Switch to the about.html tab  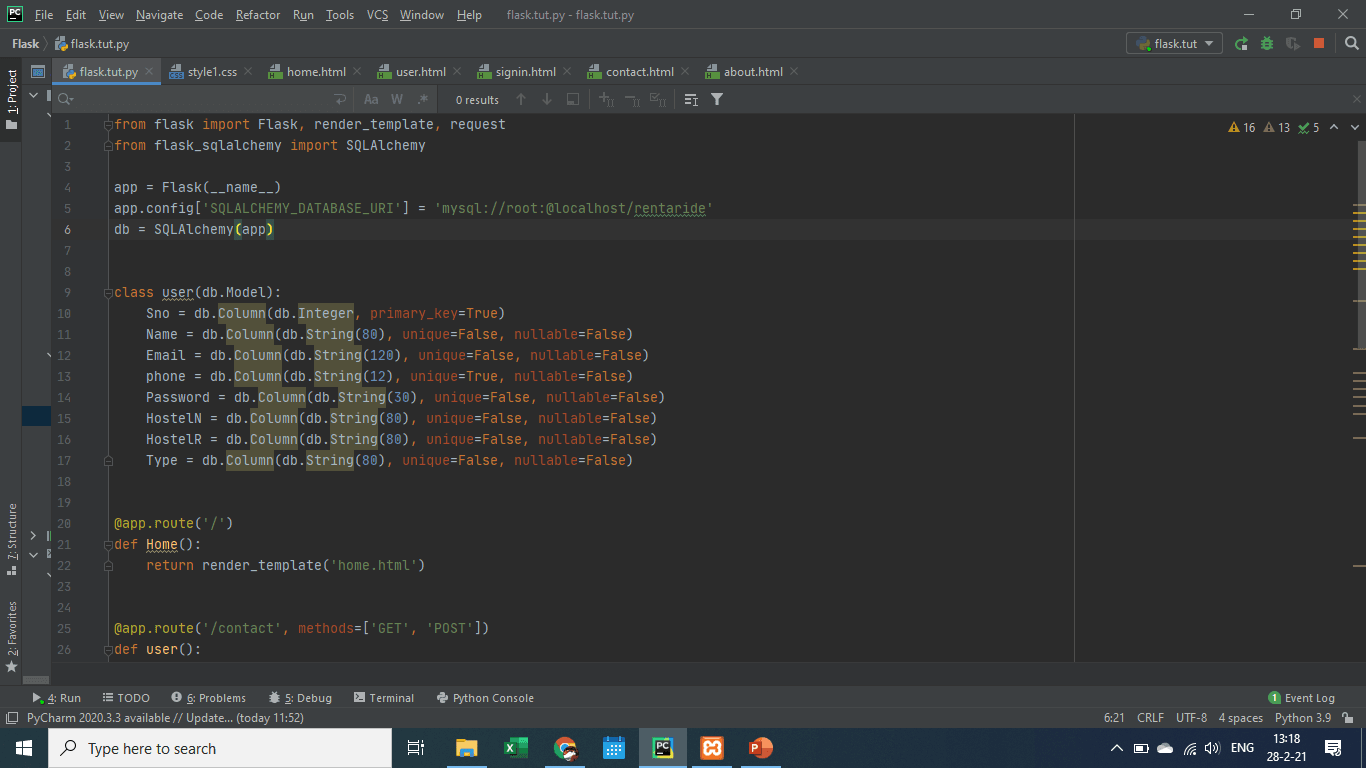[x=753, y=72]
